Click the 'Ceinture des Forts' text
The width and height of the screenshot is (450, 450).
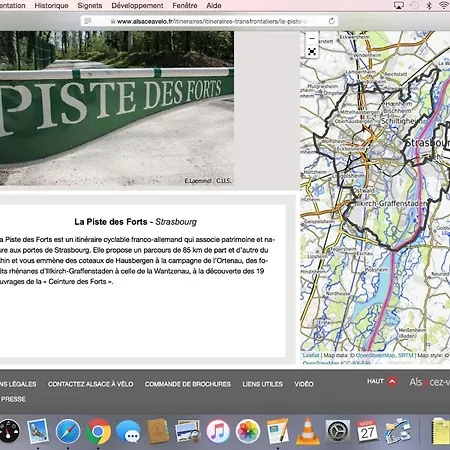tap(77, 281)
